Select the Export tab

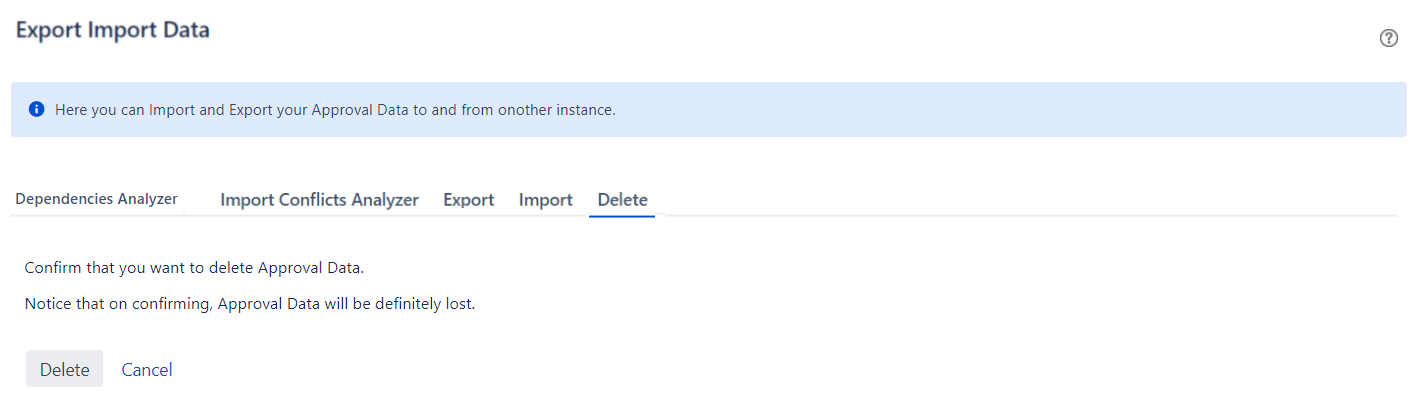click(469, 200)
